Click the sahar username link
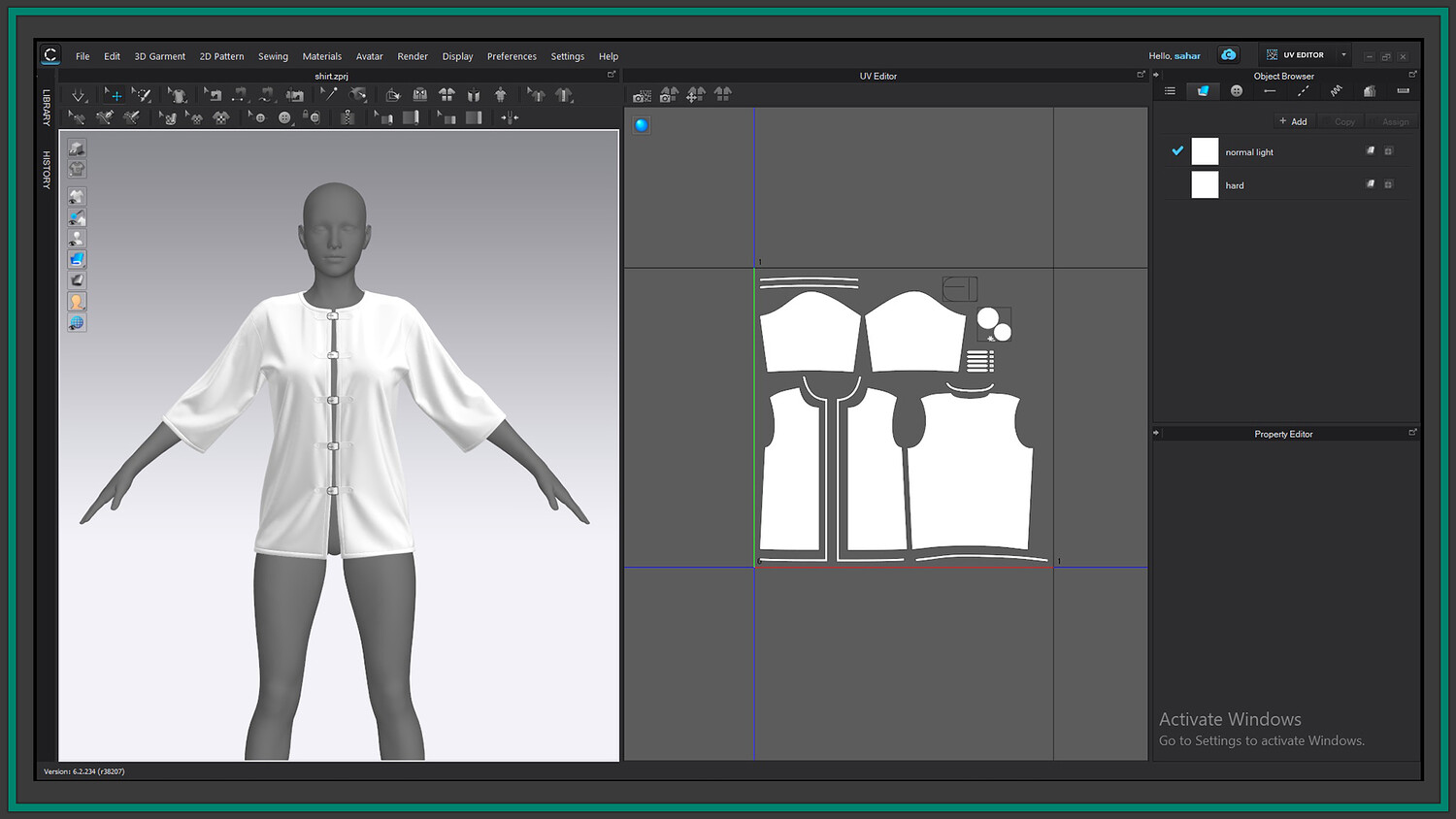This screenshot has height=819, width=1456. pos(1187,56)
